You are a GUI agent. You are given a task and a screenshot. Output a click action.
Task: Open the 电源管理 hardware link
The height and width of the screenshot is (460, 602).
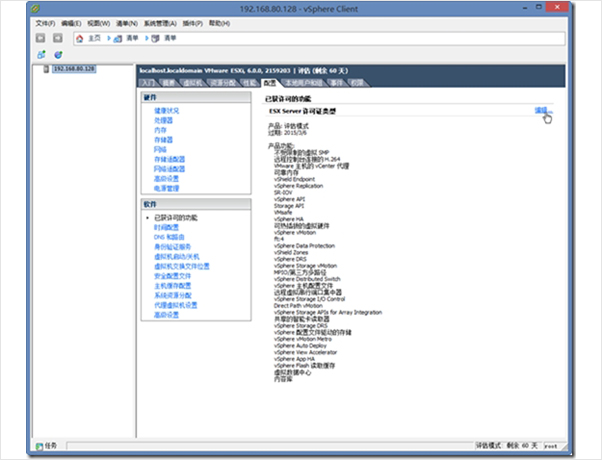pos(167,188)
